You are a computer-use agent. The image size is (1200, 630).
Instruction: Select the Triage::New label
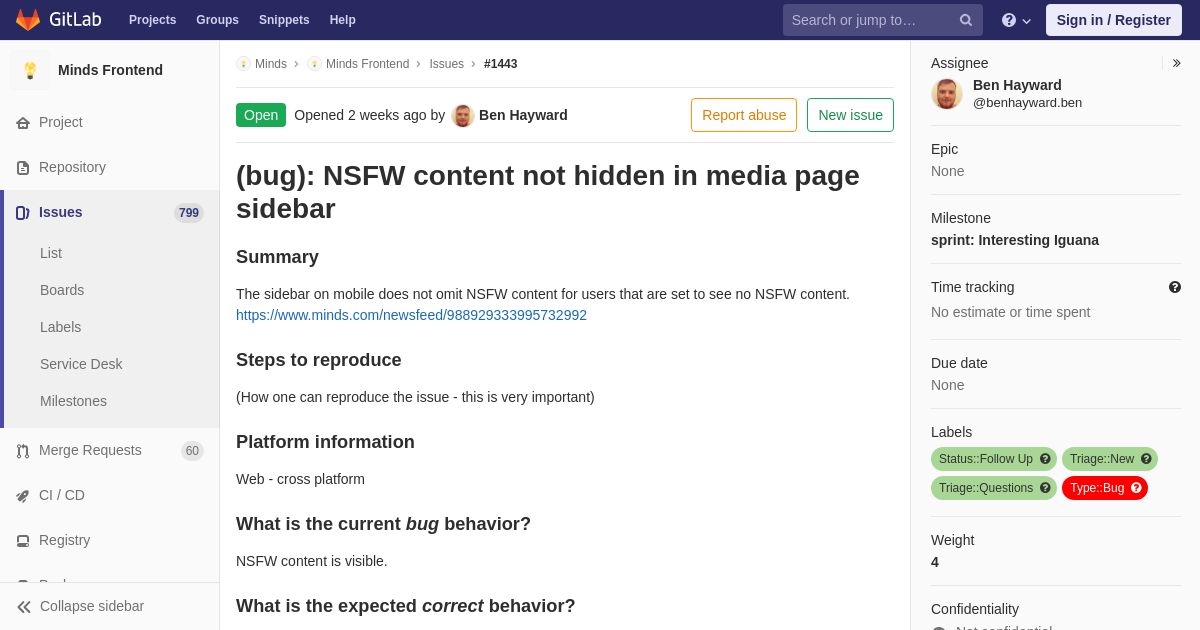coord(1101,459)
